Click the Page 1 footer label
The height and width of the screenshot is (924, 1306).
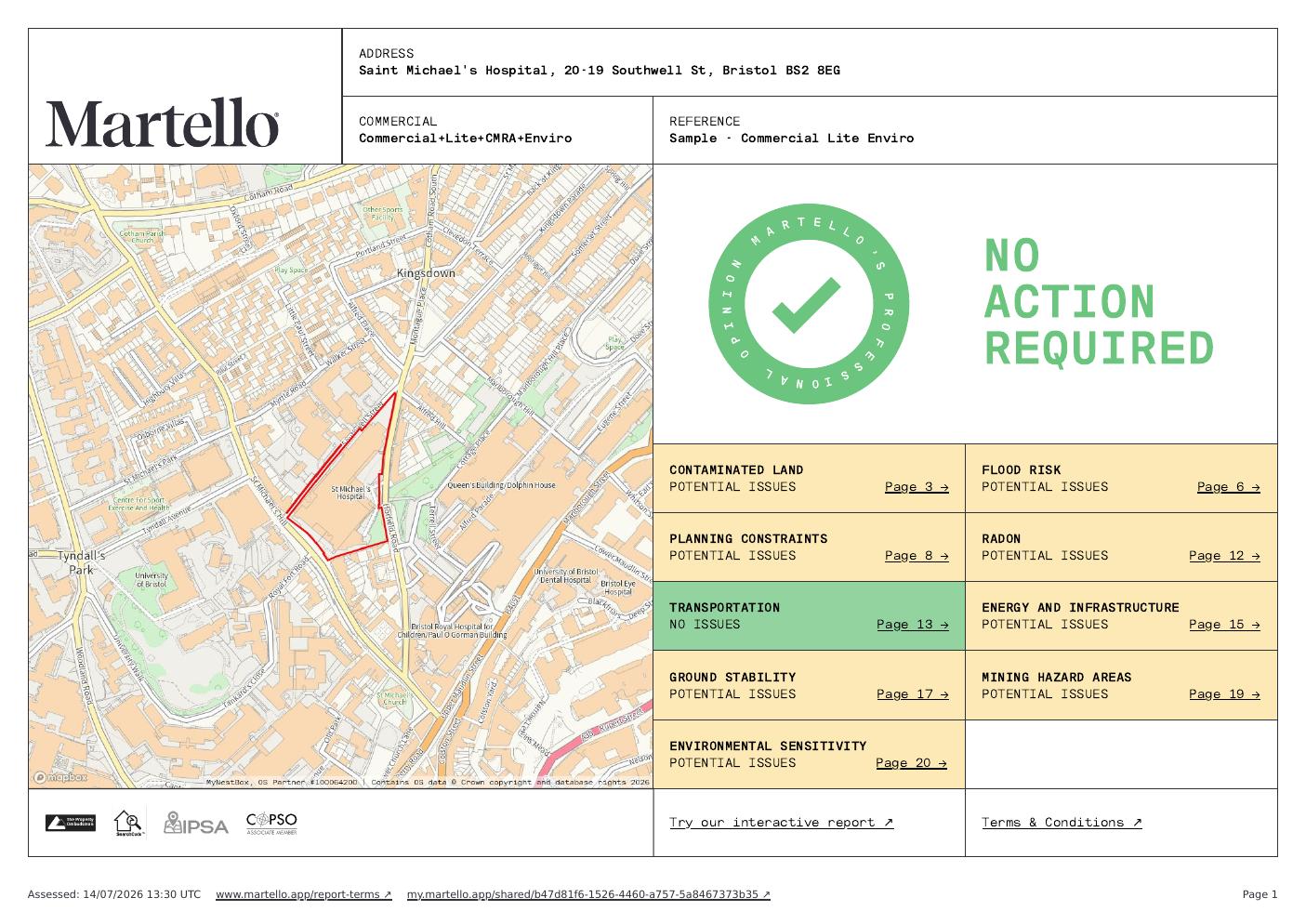tap(1260, 894)
